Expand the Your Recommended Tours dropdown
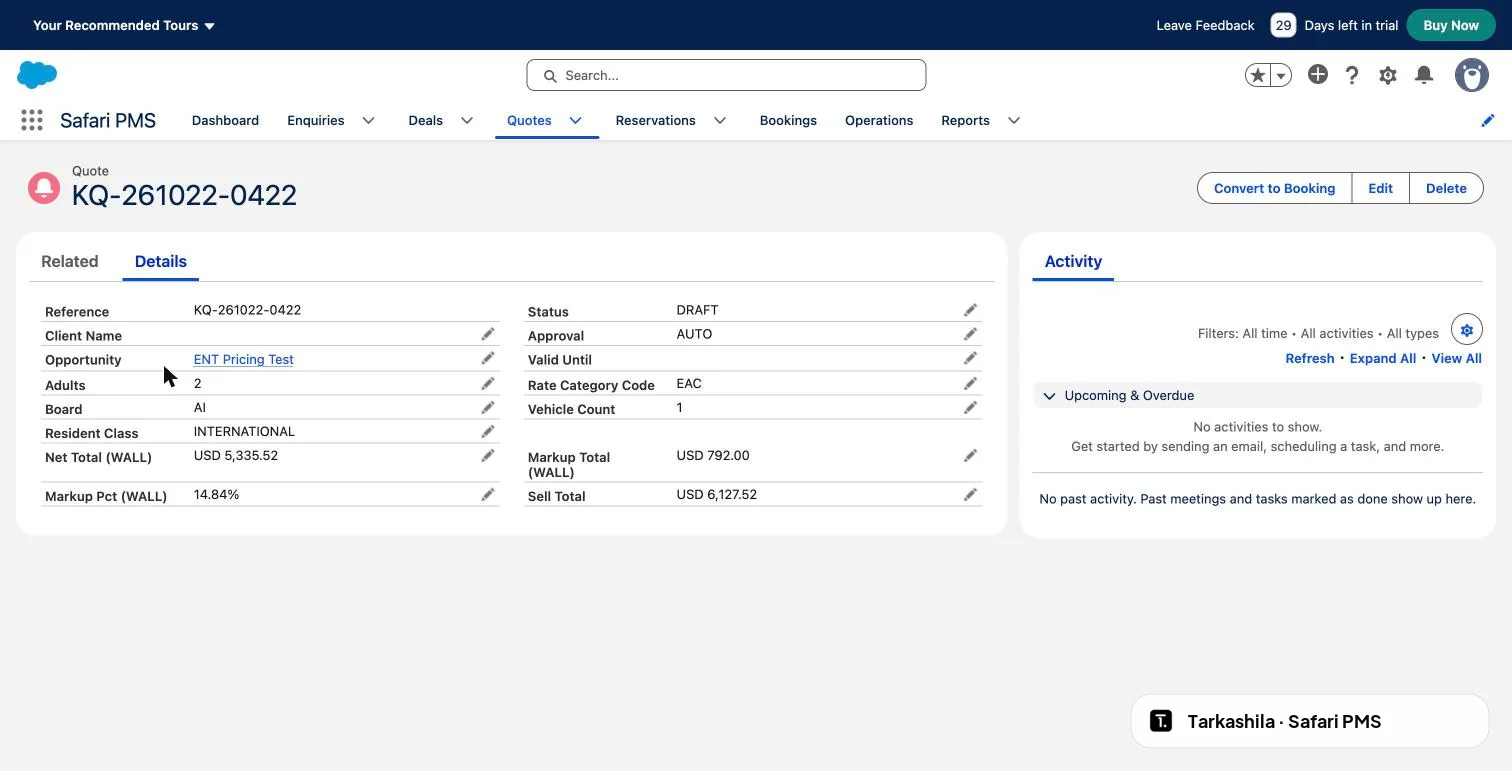This screenshot has width=1512, height=771. tap(124, 25)
